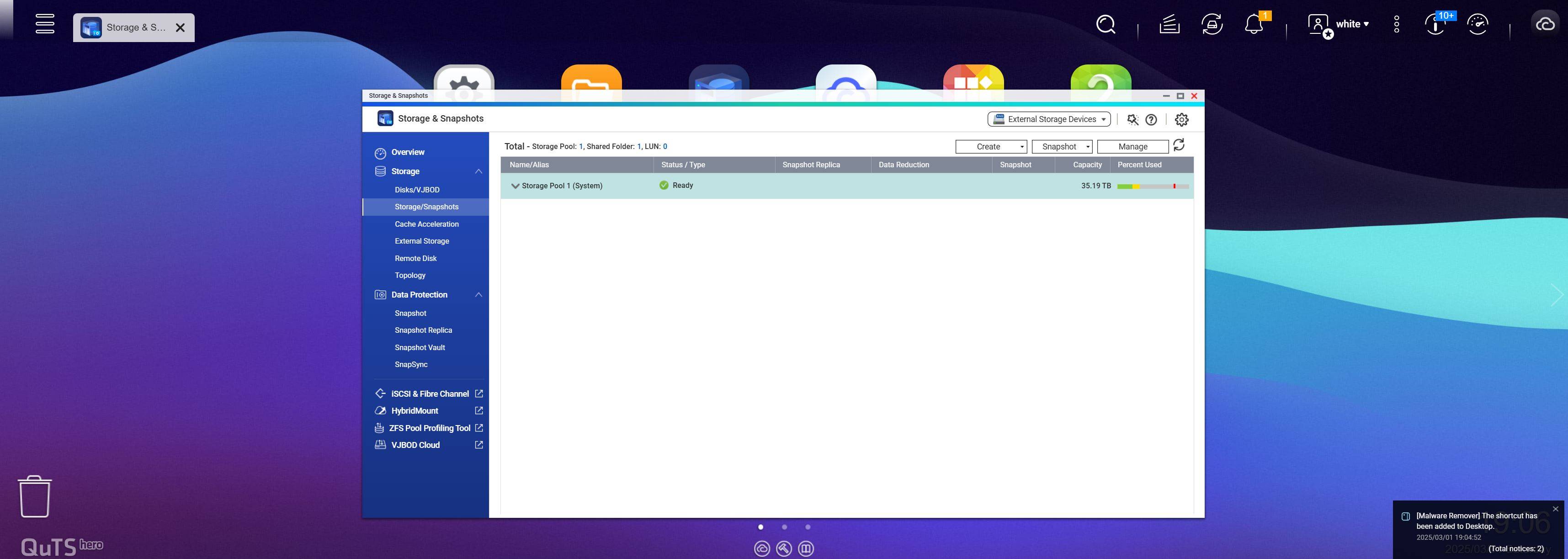This screenshot has height=559, width=1568.
Task: Open the info icon with 10+ badge
Action: [1436, 24]
